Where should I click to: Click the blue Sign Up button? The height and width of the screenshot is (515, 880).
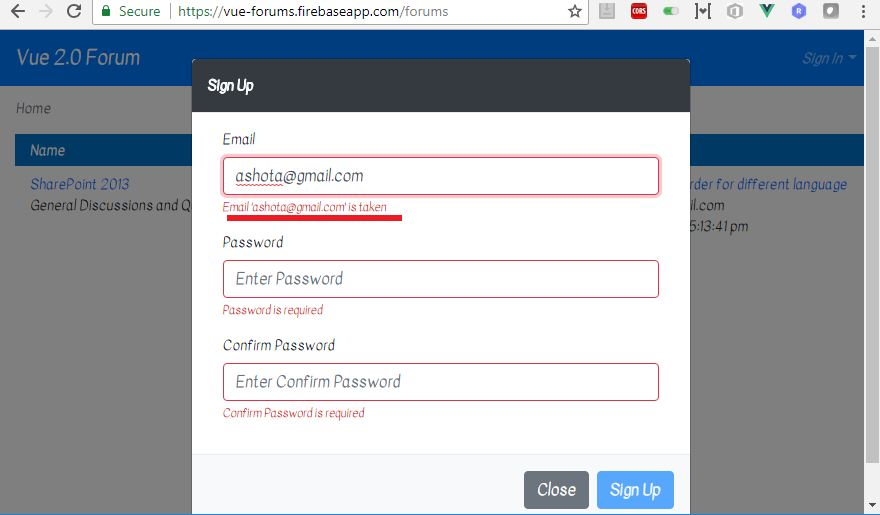click(635, 490)
